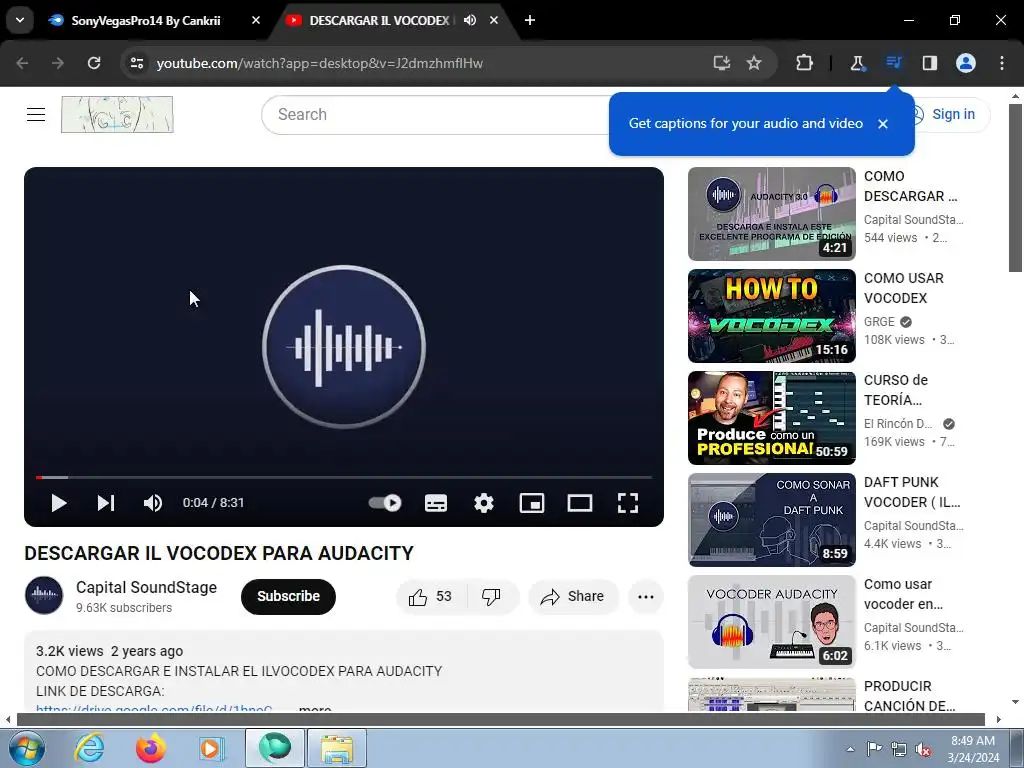Like the video with thumbs up

[x=431, y=596]
